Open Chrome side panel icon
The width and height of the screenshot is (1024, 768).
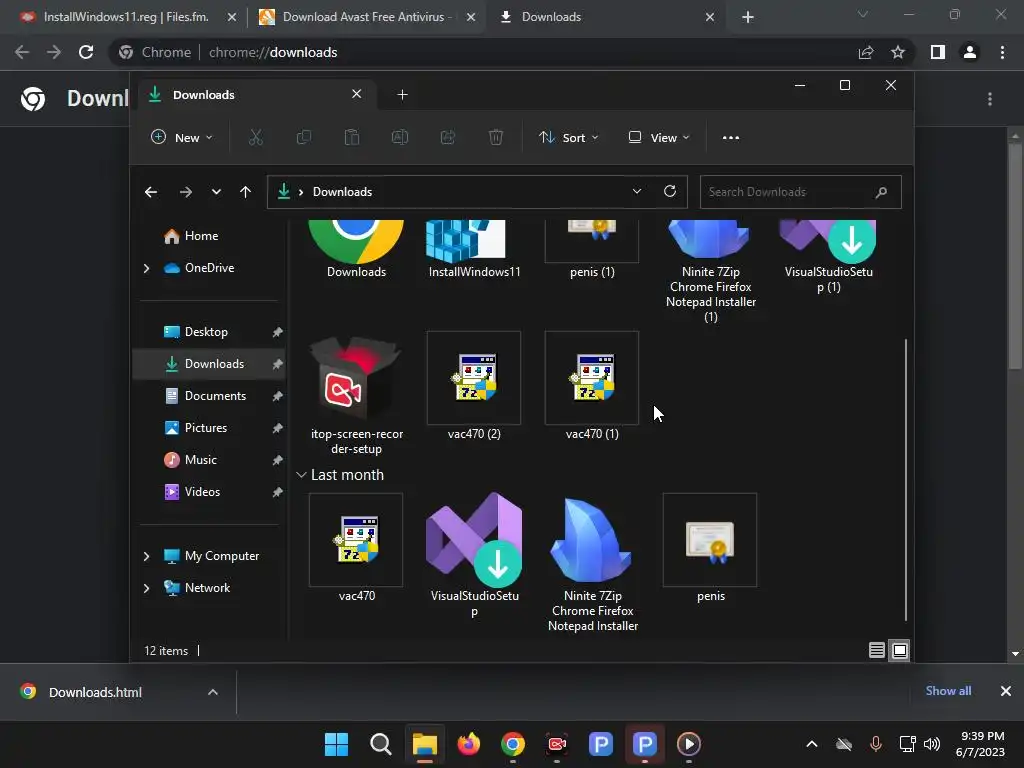click(938, 52)
